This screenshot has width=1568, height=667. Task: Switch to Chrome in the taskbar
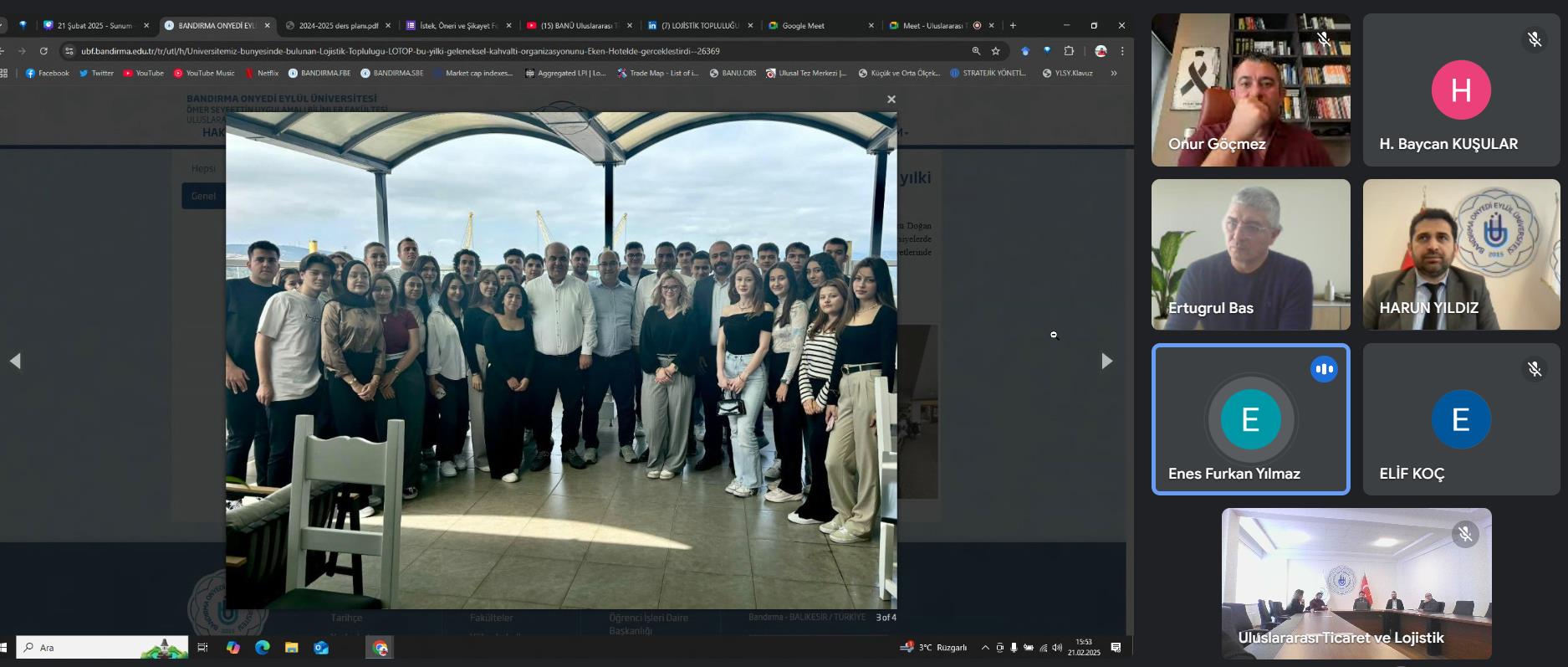click(380, 648)
